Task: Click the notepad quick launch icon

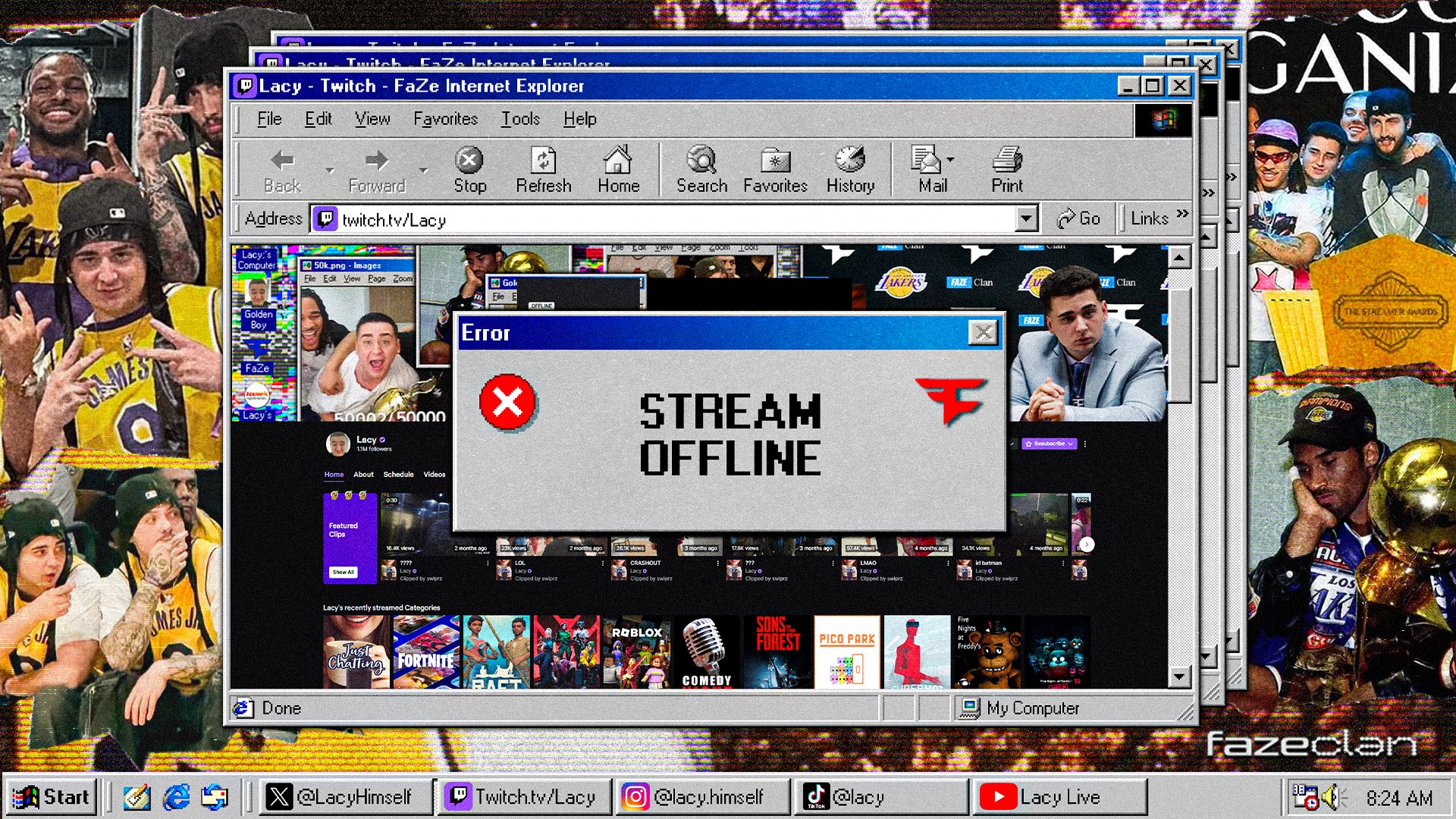Action: 137,797
